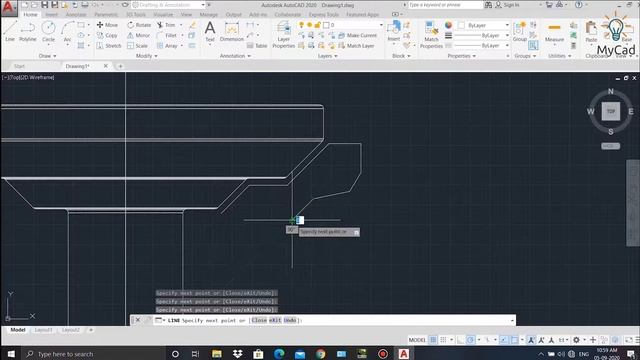Expand the Block panel
The height and width of the screenshot is (360, 640).
coord(401,56)
